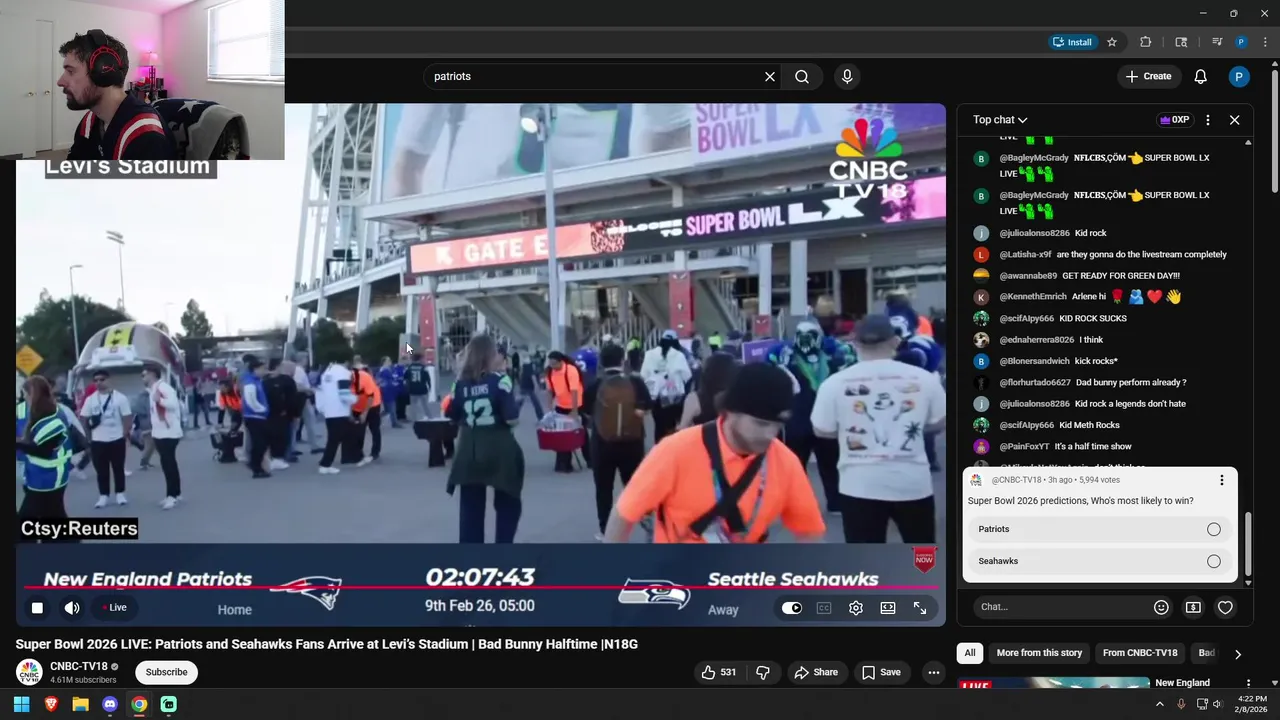The height and width of the screenshot is (720, 1280).
Task: Save video to a playlist
Action: click(x=881, y=672)
